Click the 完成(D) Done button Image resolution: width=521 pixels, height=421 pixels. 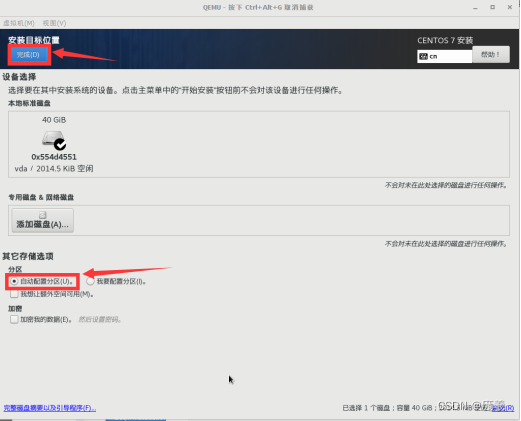pos(28,55)
